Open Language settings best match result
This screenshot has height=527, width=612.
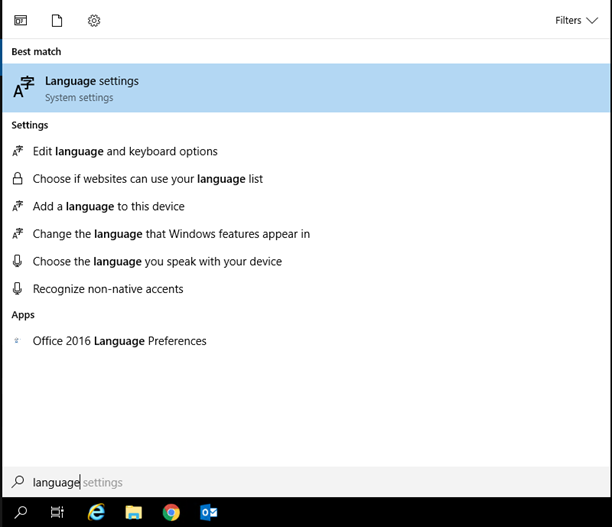(92, 88)
